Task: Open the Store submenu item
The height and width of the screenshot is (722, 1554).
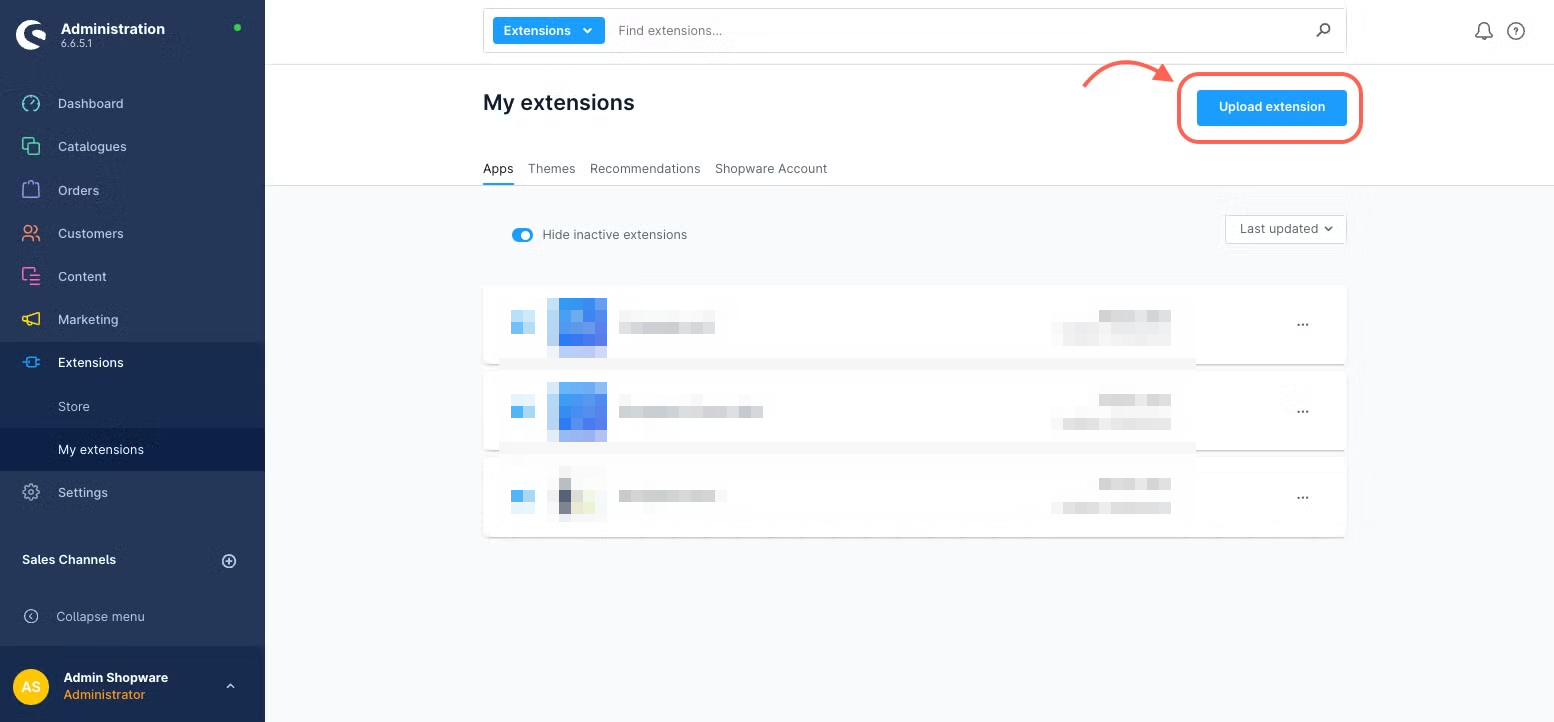Action: pos(132,407)
